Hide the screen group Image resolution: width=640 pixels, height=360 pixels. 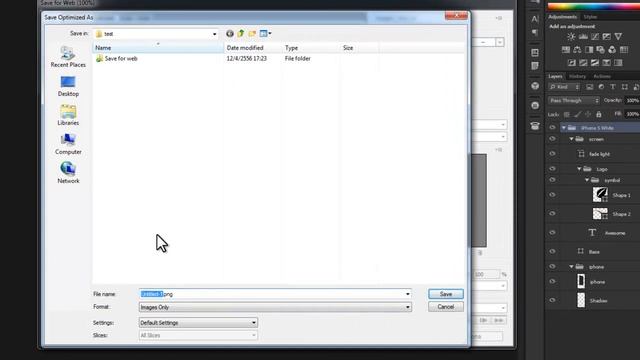click(552, 139)
